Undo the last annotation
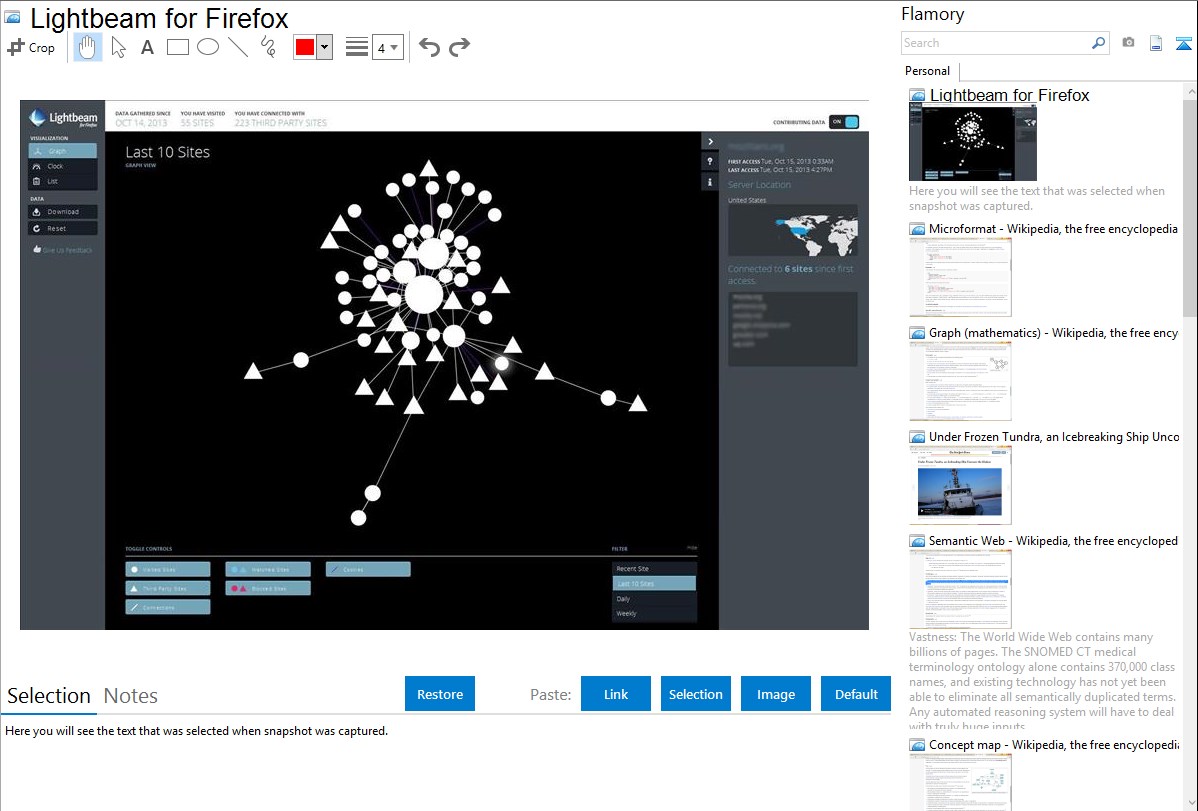 [429, 47]
